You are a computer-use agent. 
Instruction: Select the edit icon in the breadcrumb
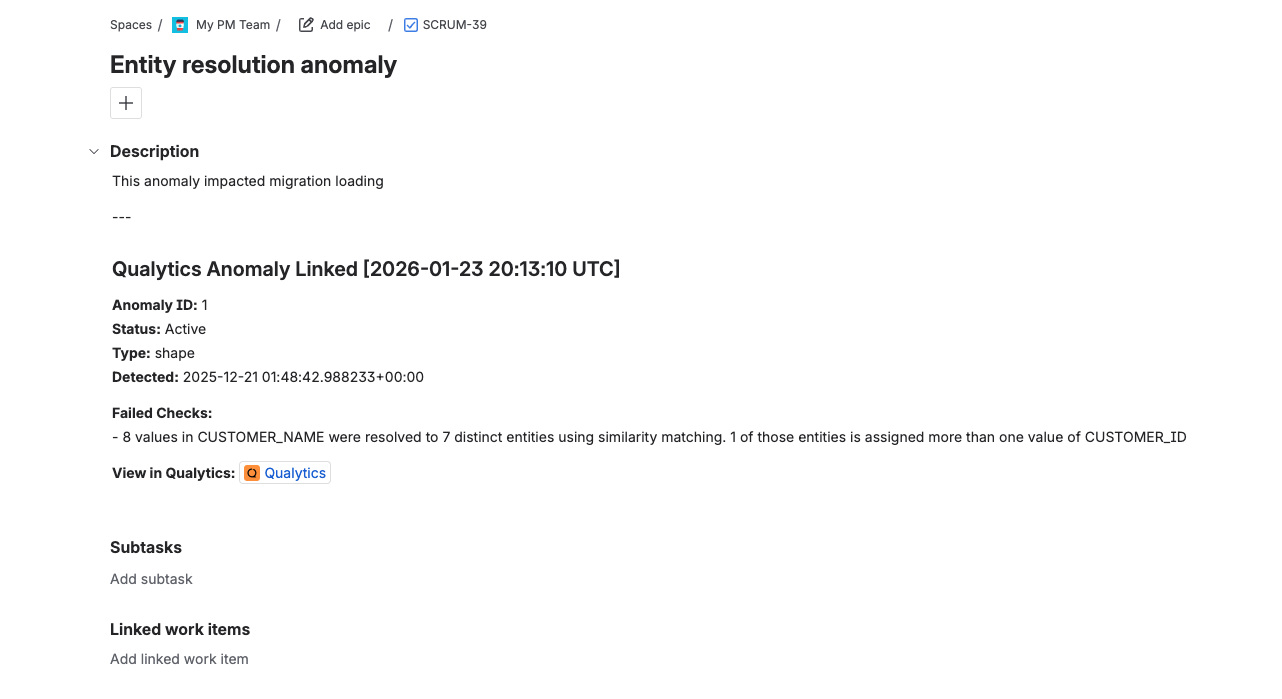[304, 24]
